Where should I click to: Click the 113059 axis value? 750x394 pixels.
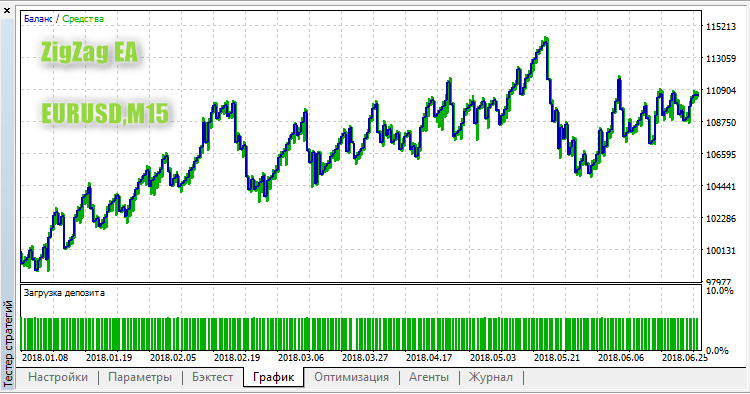pos(721,58)
